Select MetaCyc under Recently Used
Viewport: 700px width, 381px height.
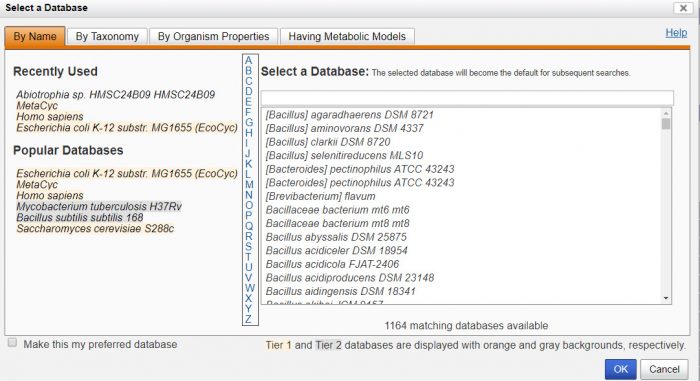coord(37,106)
